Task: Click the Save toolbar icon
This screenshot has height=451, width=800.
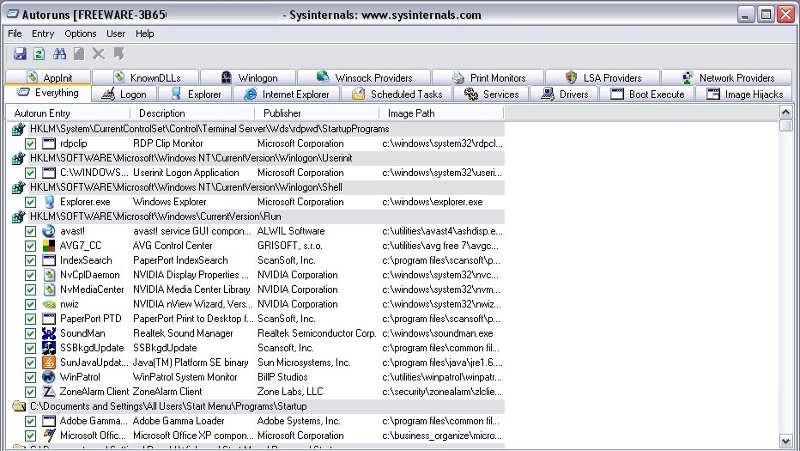Action: tap(20, 54)
